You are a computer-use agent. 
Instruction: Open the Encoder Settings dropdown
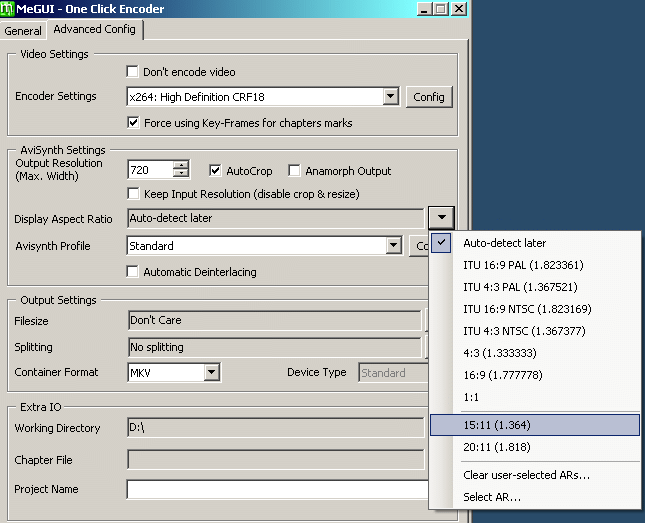click(x=390, y=97)
